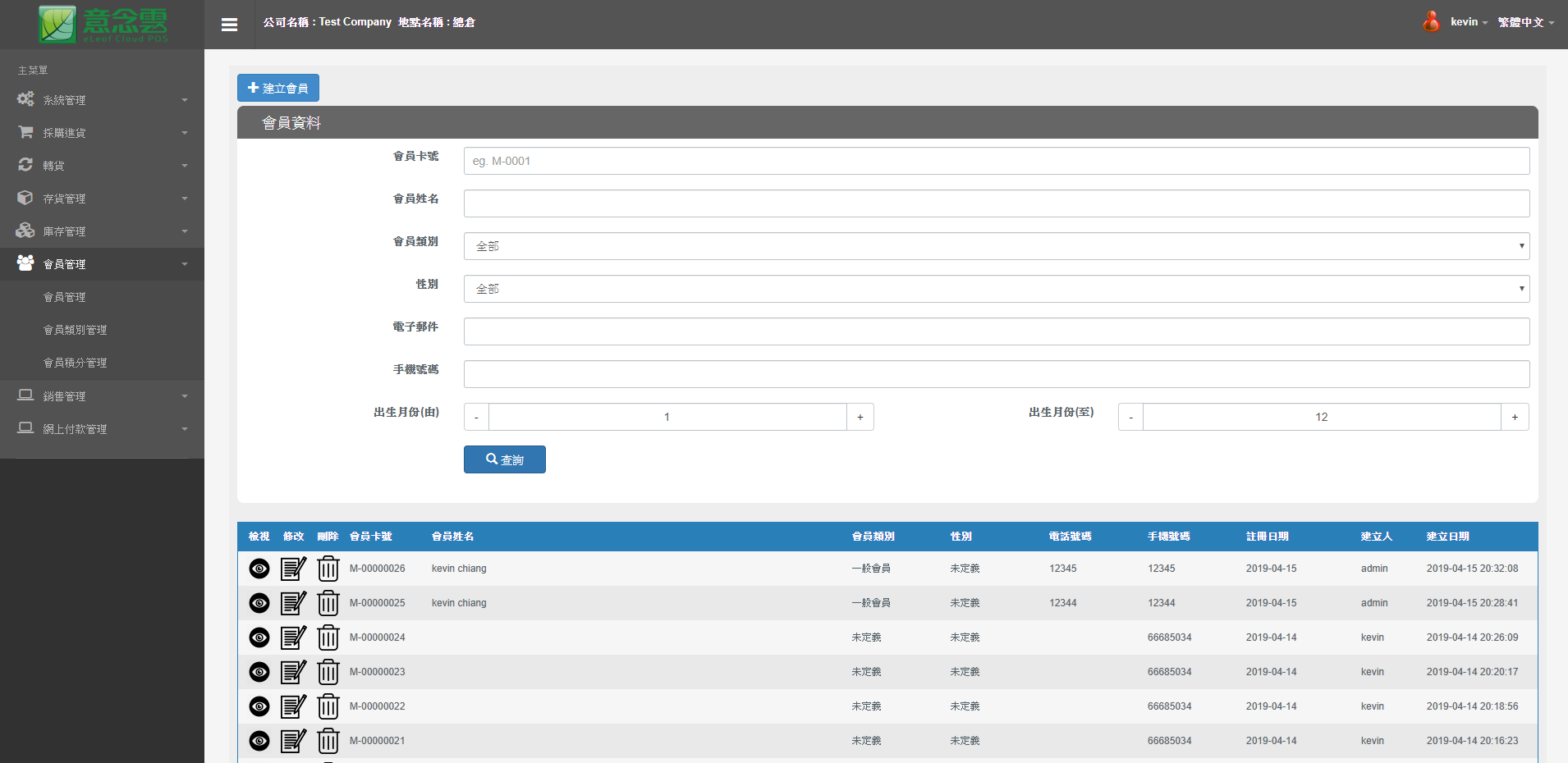This screenshot has height=763, width=1568.
Task: Edit member M-00000025 using pencil icon
Action: pos(293,603)
